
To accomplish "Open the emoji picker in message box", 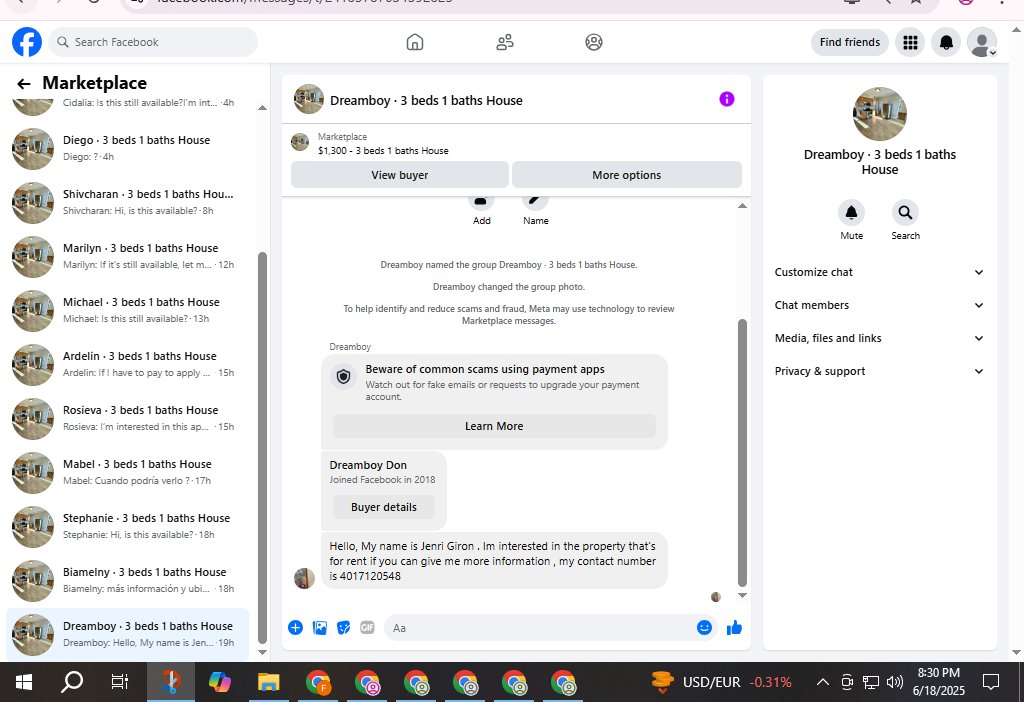I will coord(704,628).
